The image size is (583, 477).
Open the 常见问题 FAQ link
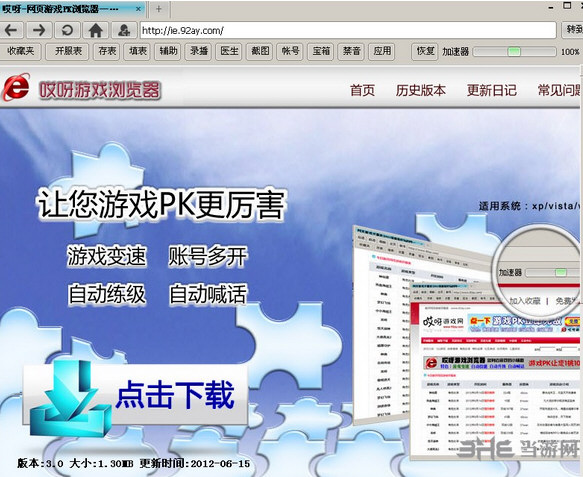[560, 90]
